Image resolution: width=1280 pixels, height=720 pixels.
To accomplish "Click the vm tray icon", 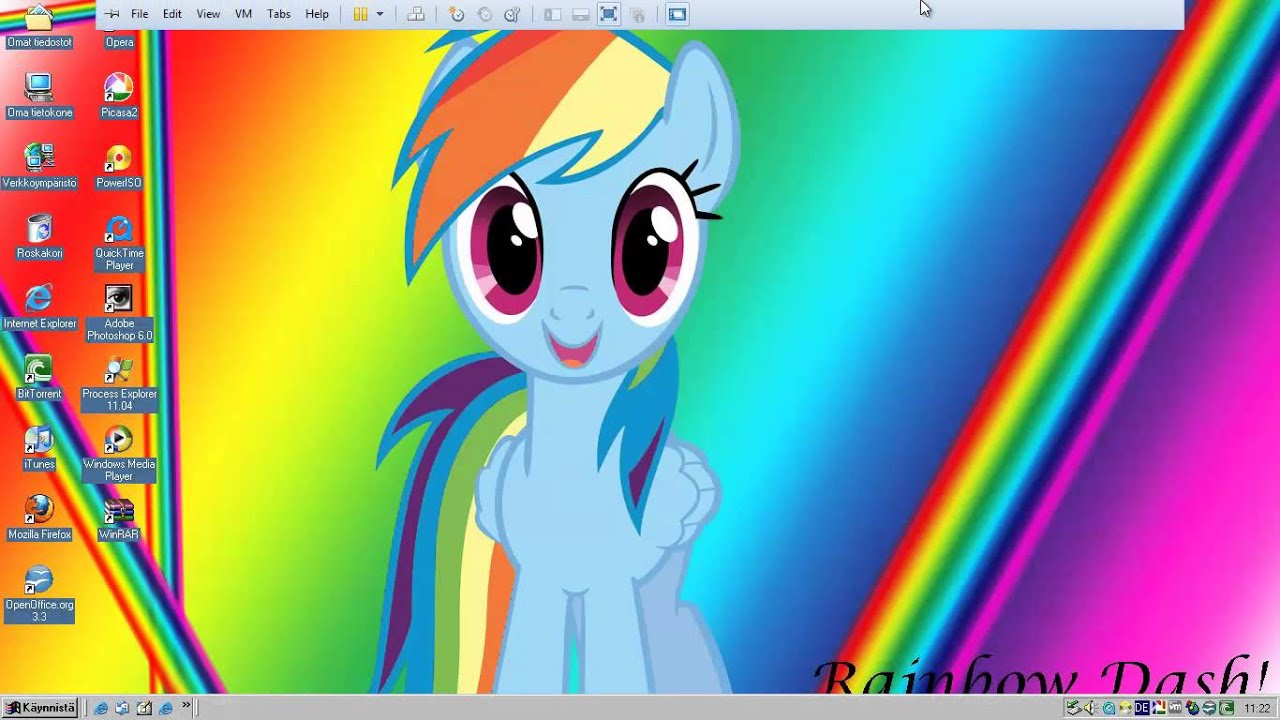I will 1175,708.
